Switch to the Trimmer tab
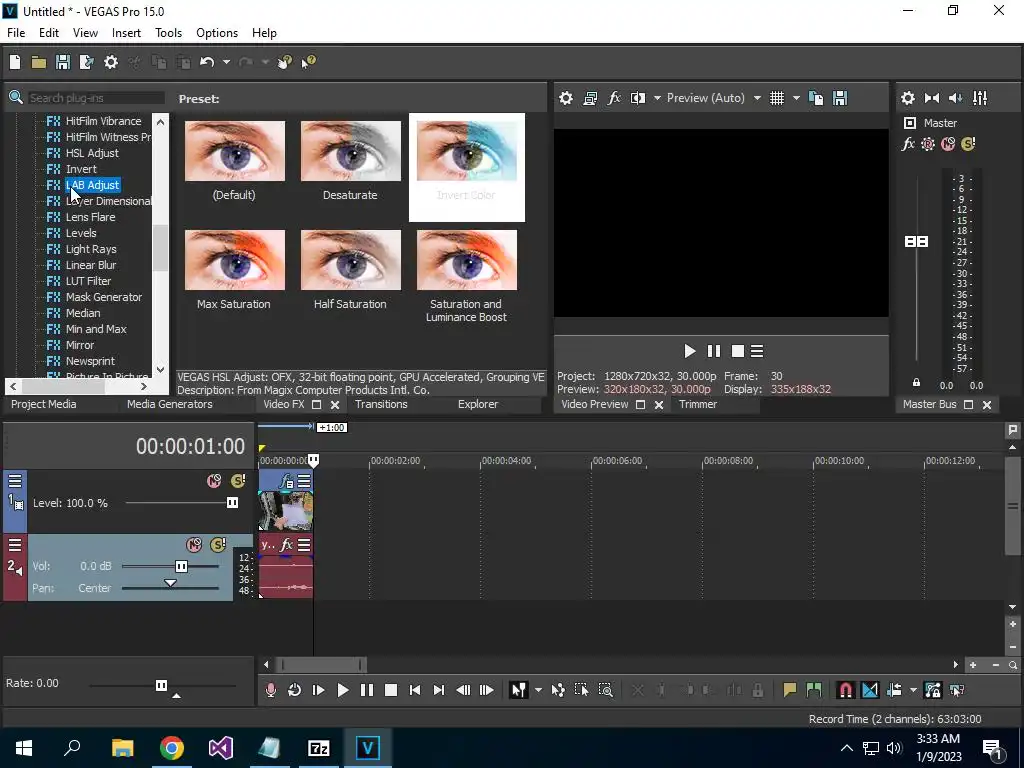1024x768 pixels. coord(698,404)
